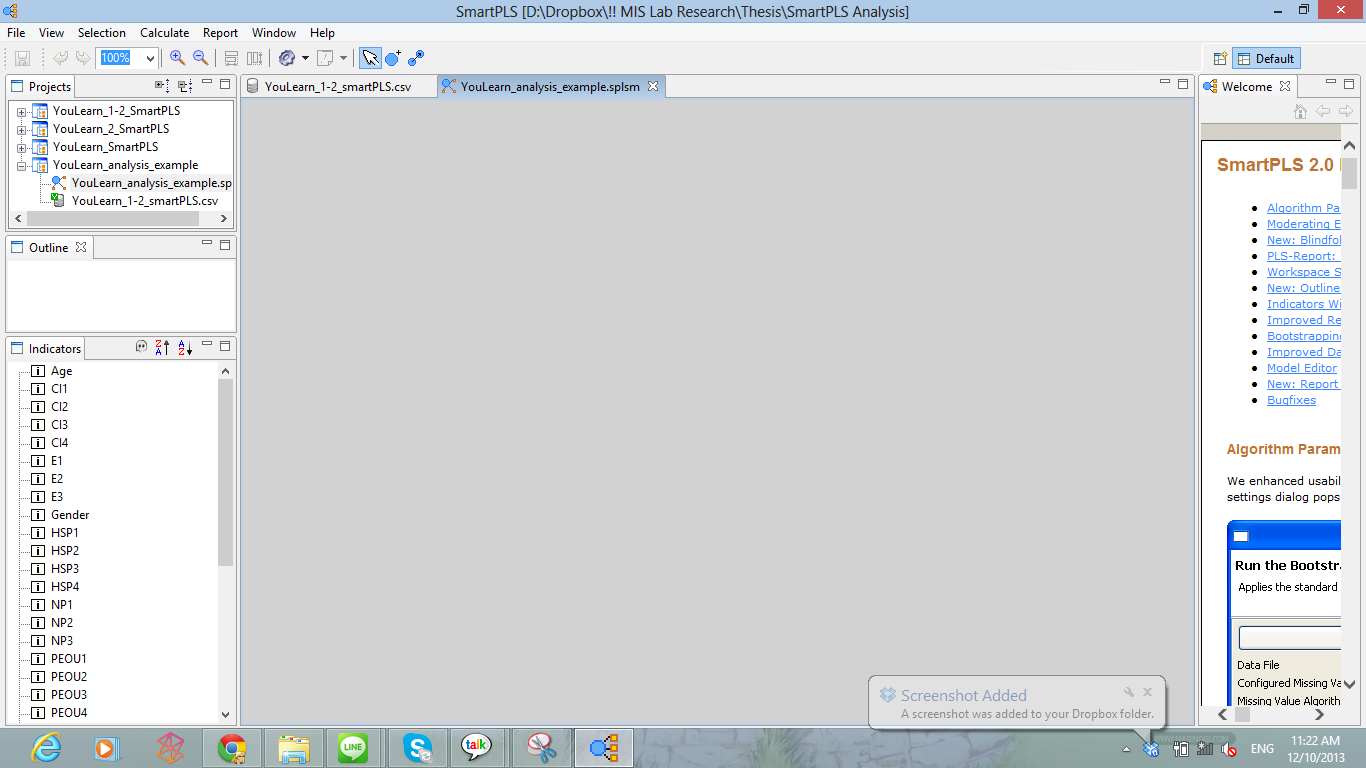This screenshot has width=1366, height=768.
Task: Click the Home icon in Welcome panel
Action: (x=1300, y=111)
